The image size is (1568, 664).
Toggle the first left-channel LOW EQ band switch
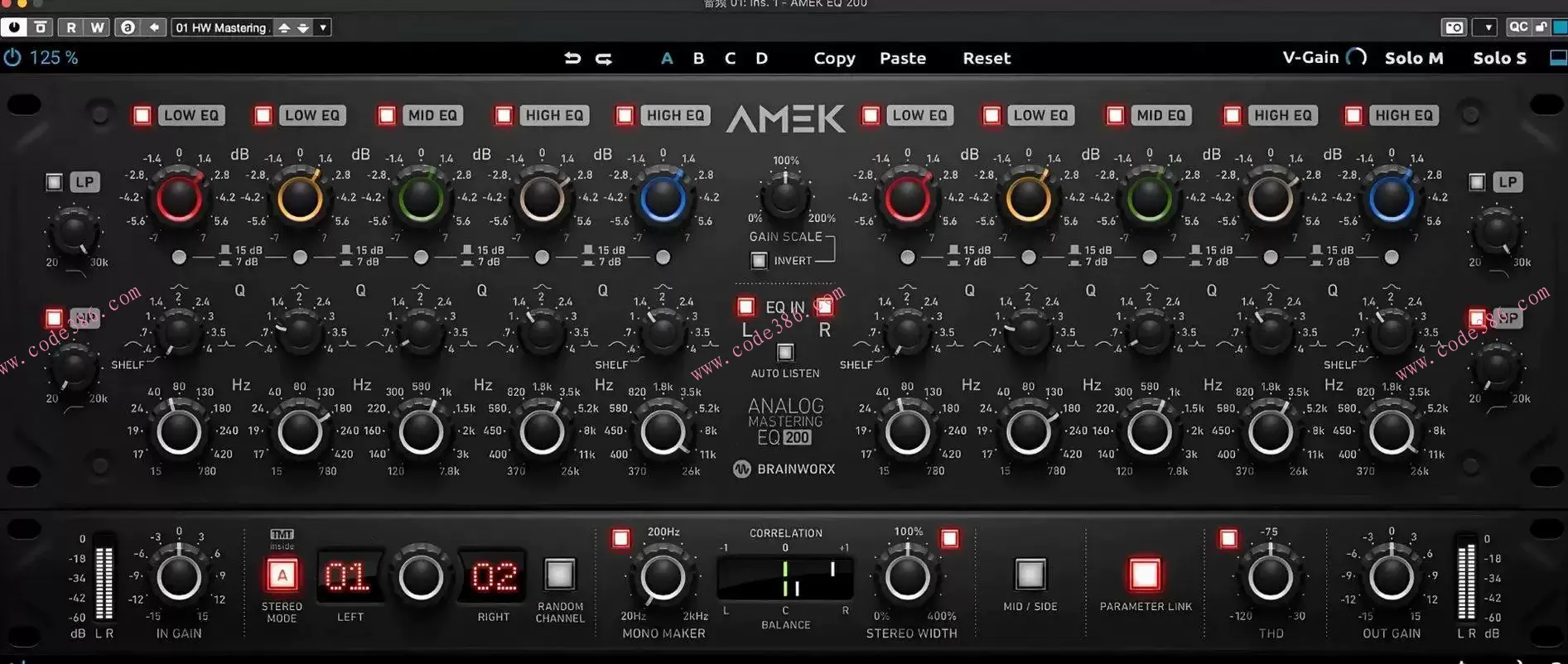142,115
